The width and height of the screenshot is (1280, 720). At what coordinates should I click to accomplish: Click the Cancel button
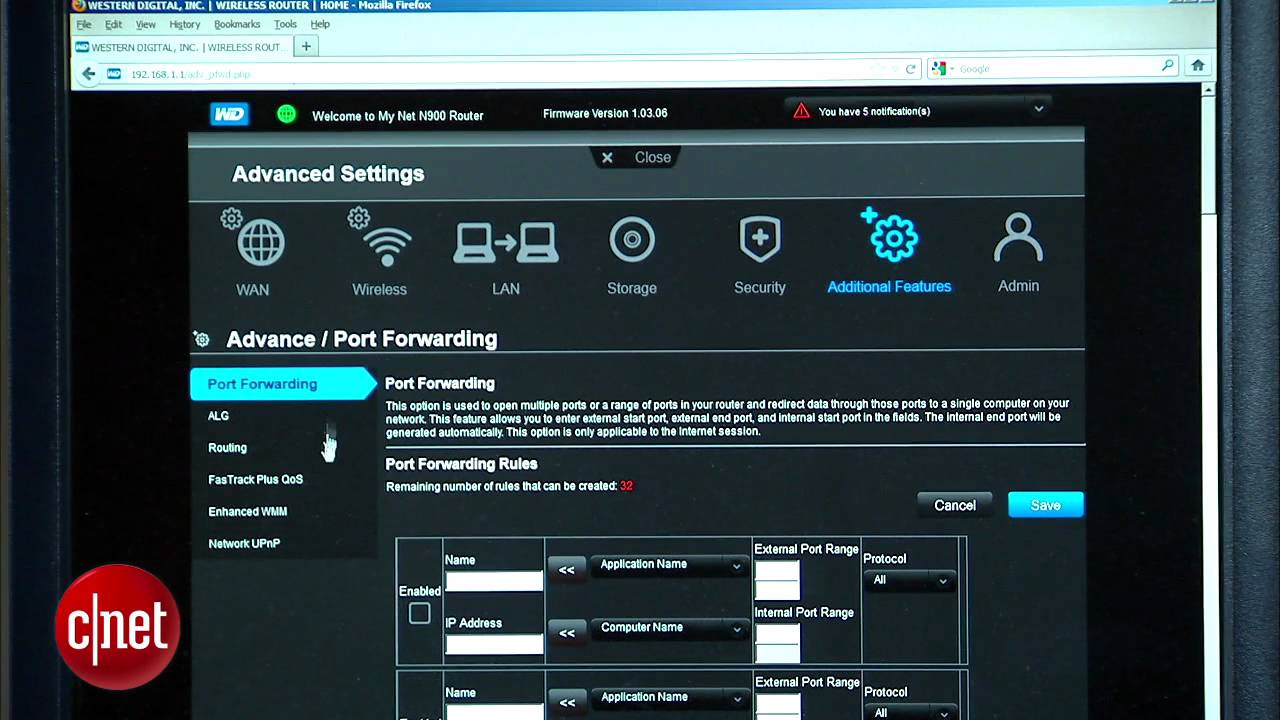tap(955, 505)
